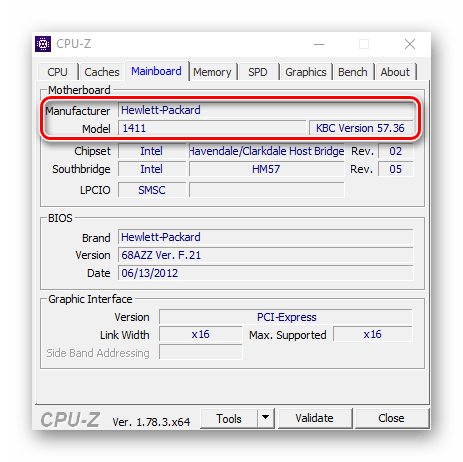Click the Manufacturer label
The height and width of the screenshot is (462, 463).
point(78,111)
